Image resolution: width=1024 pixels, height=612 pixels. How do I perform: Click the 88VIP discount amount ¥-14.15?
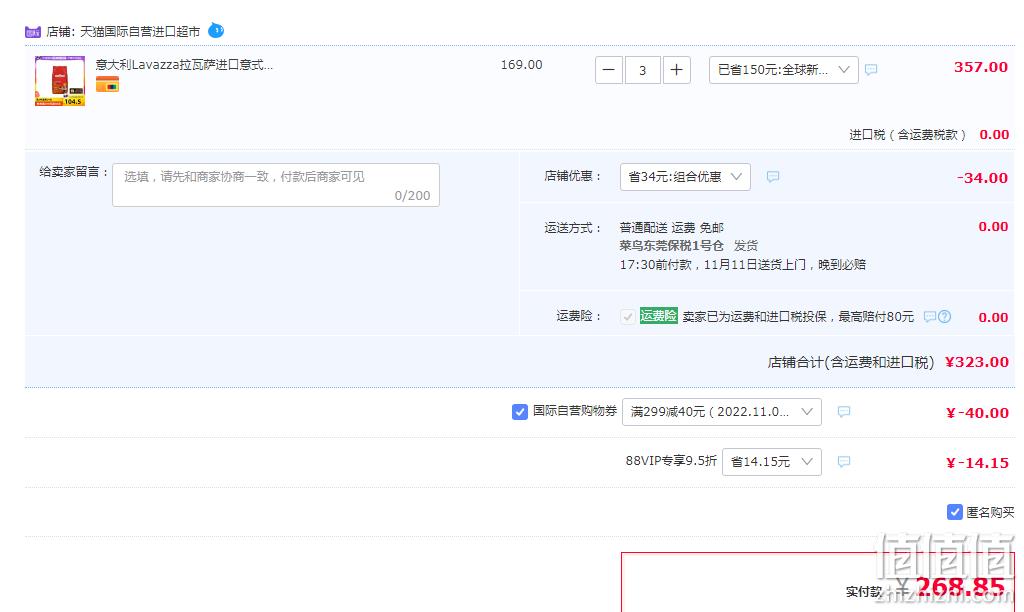tap(977, 463)
